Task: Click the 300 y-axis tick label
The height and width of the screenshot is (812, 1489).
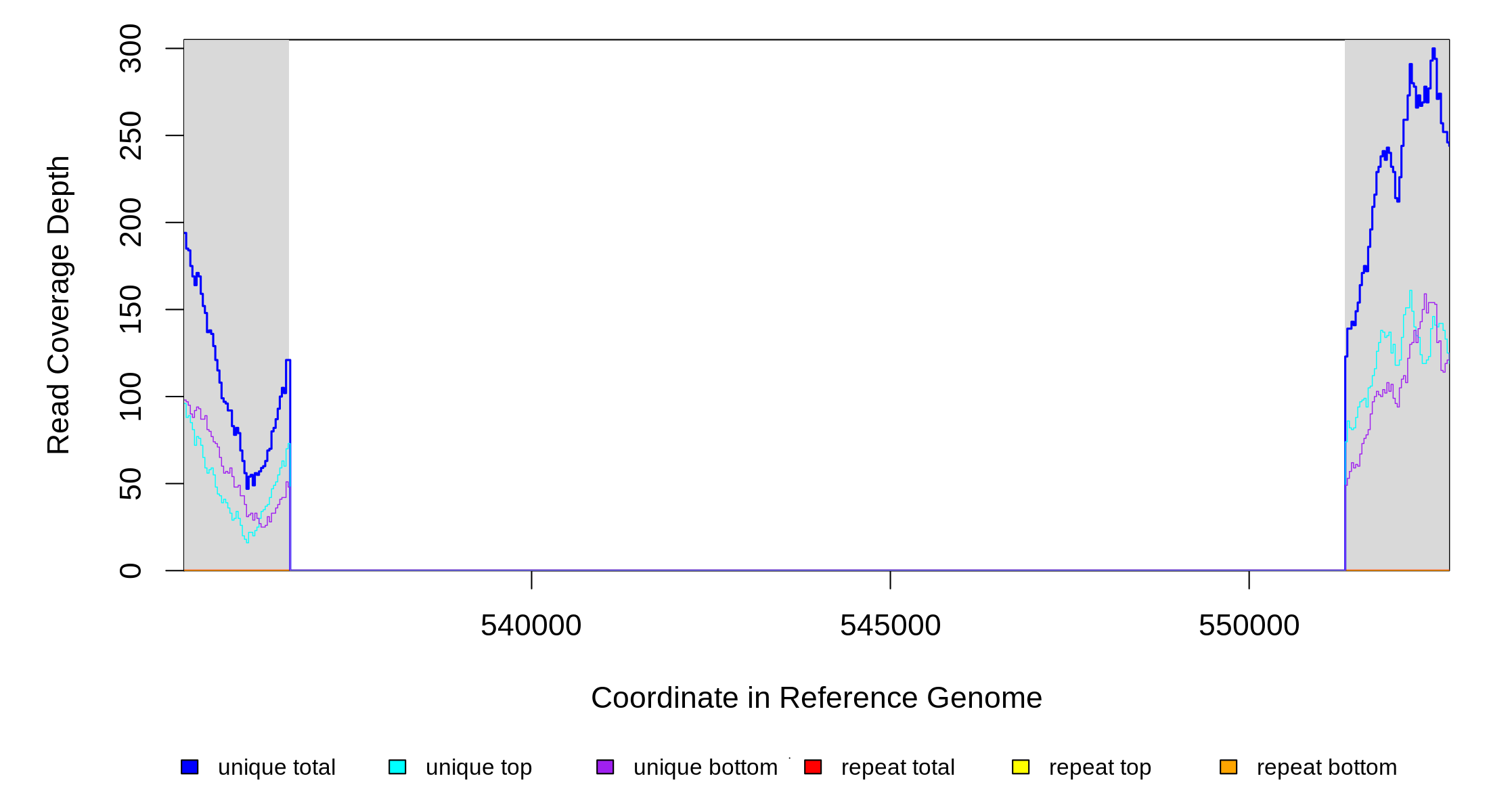Action: pos(131,49)
